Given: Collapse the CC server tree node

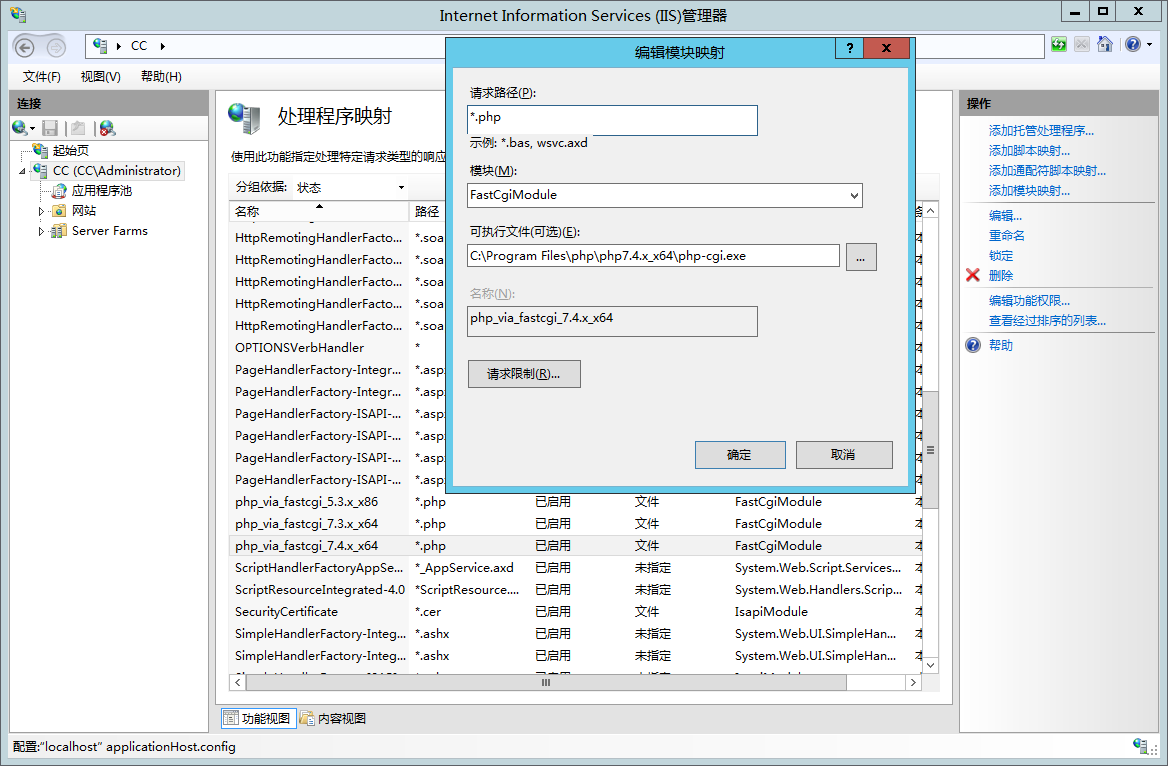Looking at the screenshot, I should (x=22, y=171).
